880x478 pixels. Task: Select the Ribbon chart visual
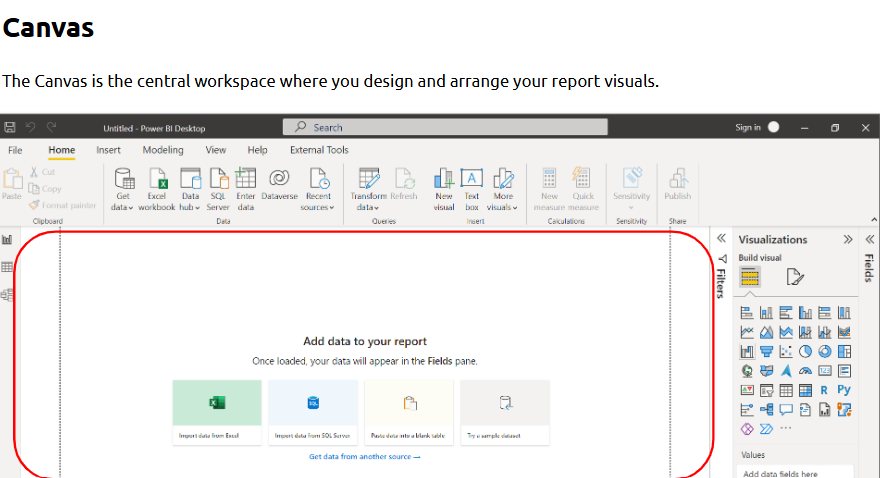click(844, 332)
